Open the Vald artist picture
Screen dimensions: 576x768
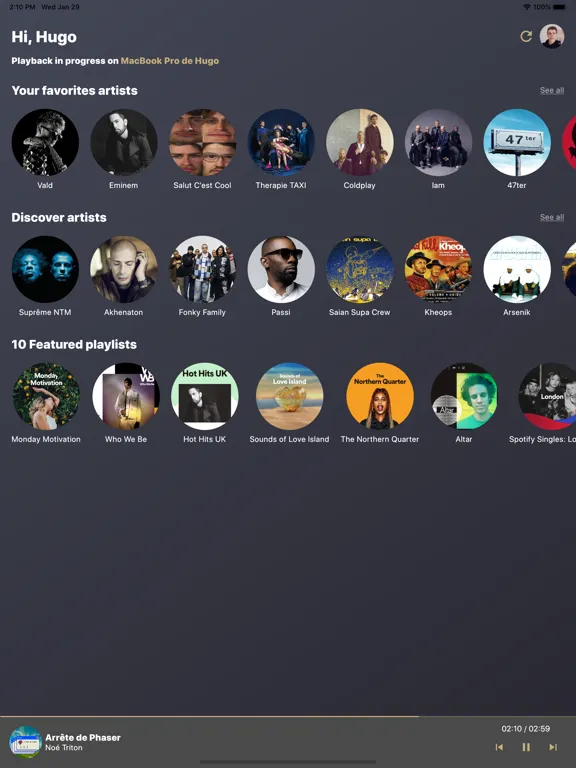pyautogui.click(x=45, y=142)
